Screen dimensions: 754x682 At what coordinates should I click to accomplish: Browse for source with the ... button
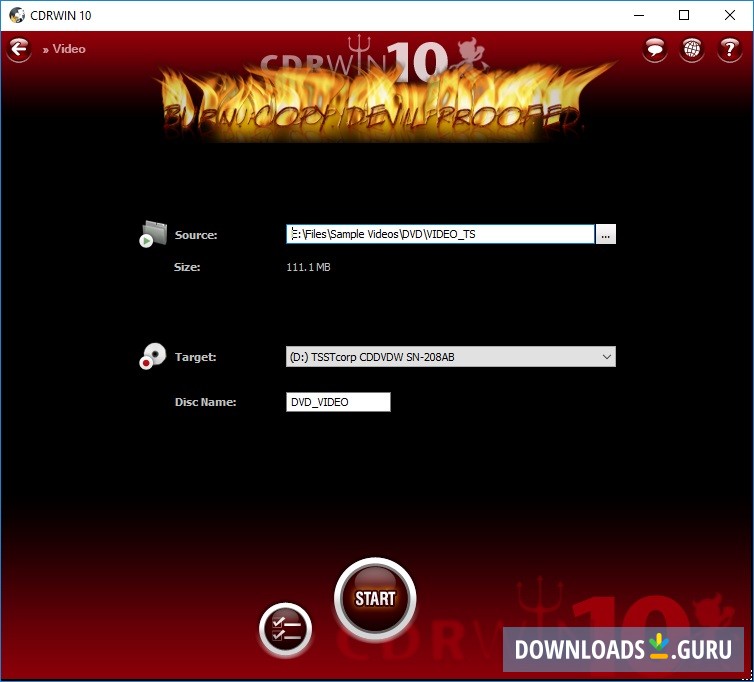pyautogui.click(x=605, y=234)
